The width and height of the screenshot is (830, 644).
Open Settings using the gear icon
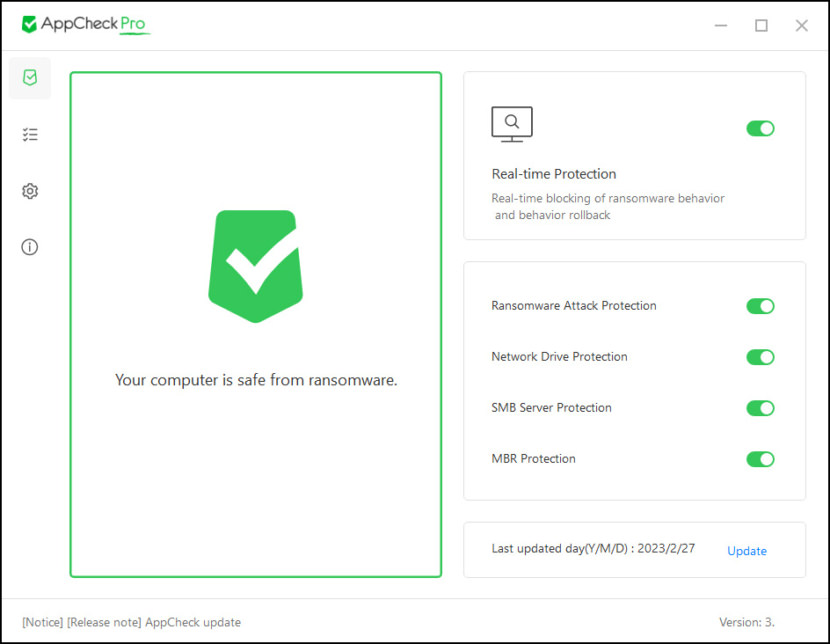tap(29, 190)
